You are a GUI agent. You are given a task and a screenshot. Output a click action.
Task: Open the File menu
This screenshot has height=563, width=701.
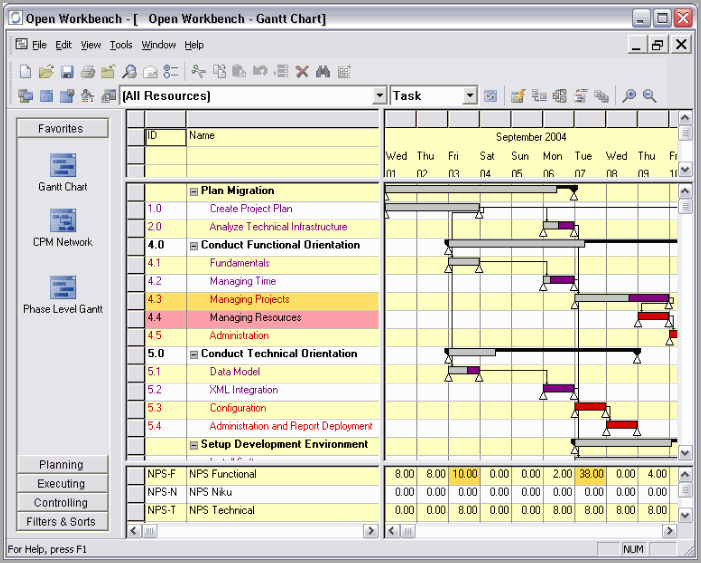pos(39,45)
